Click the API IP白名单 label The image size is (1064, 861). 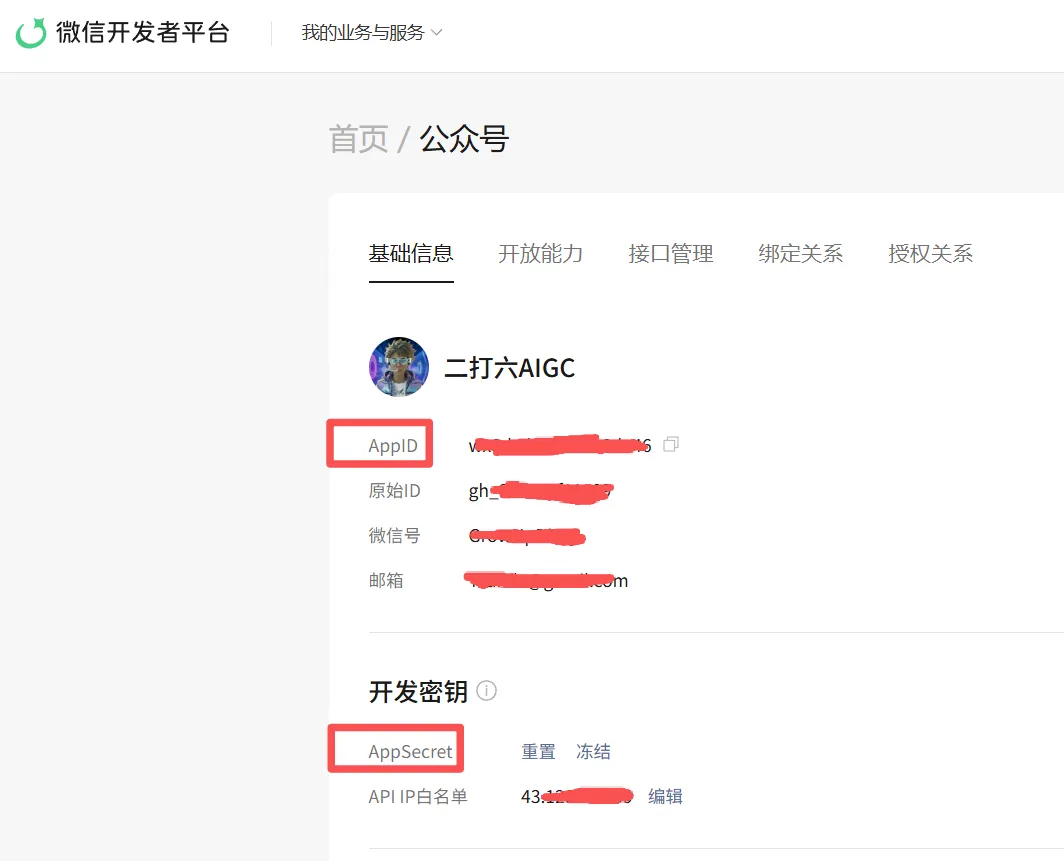point(418,797)
